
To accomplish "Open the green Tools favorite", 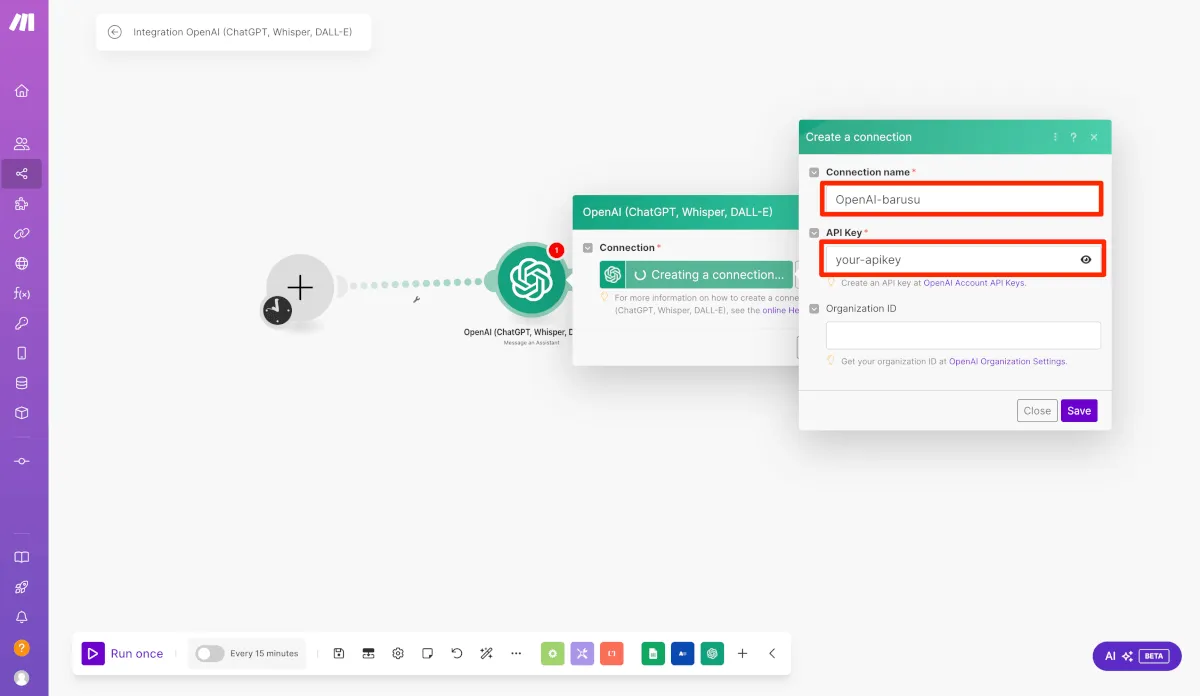I will [553, 653].
